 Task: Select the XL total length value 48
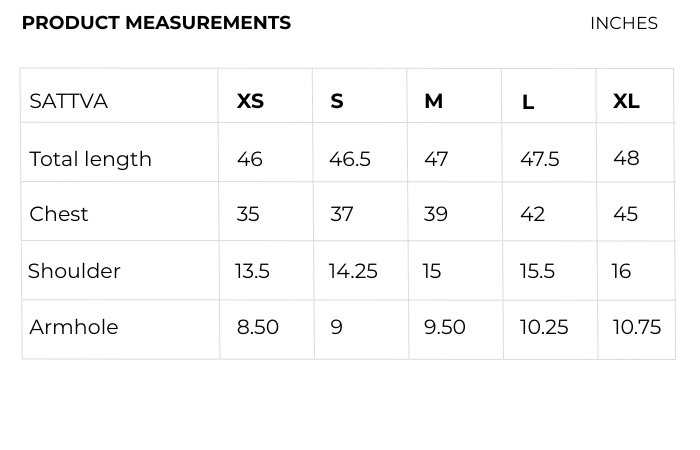tap(626, 158)
